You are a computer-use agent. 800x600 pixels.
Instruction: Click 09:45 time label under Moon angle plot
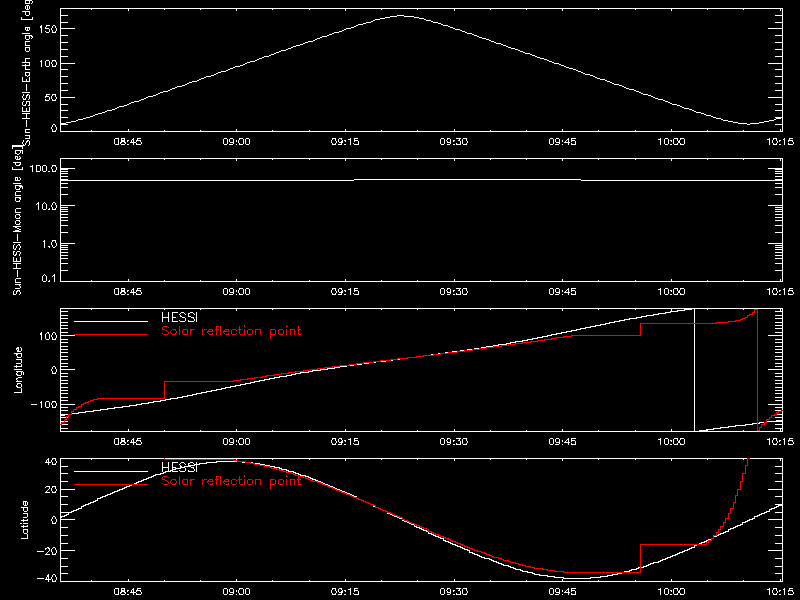point(562,292)
